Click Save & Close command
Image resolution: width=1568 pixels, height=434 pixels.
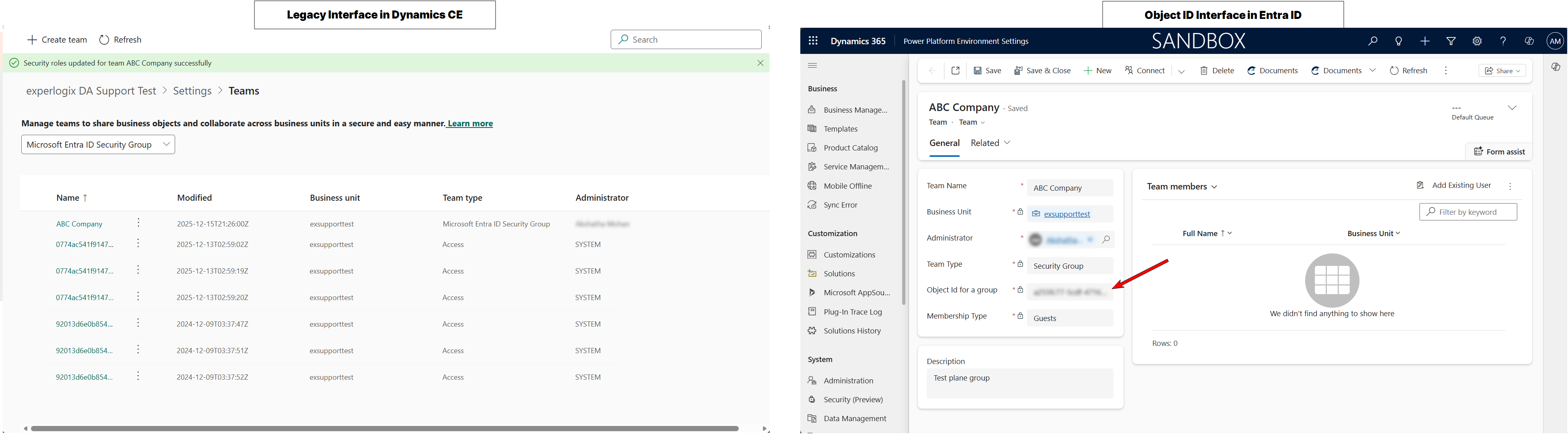click(x=1042, y=71)
